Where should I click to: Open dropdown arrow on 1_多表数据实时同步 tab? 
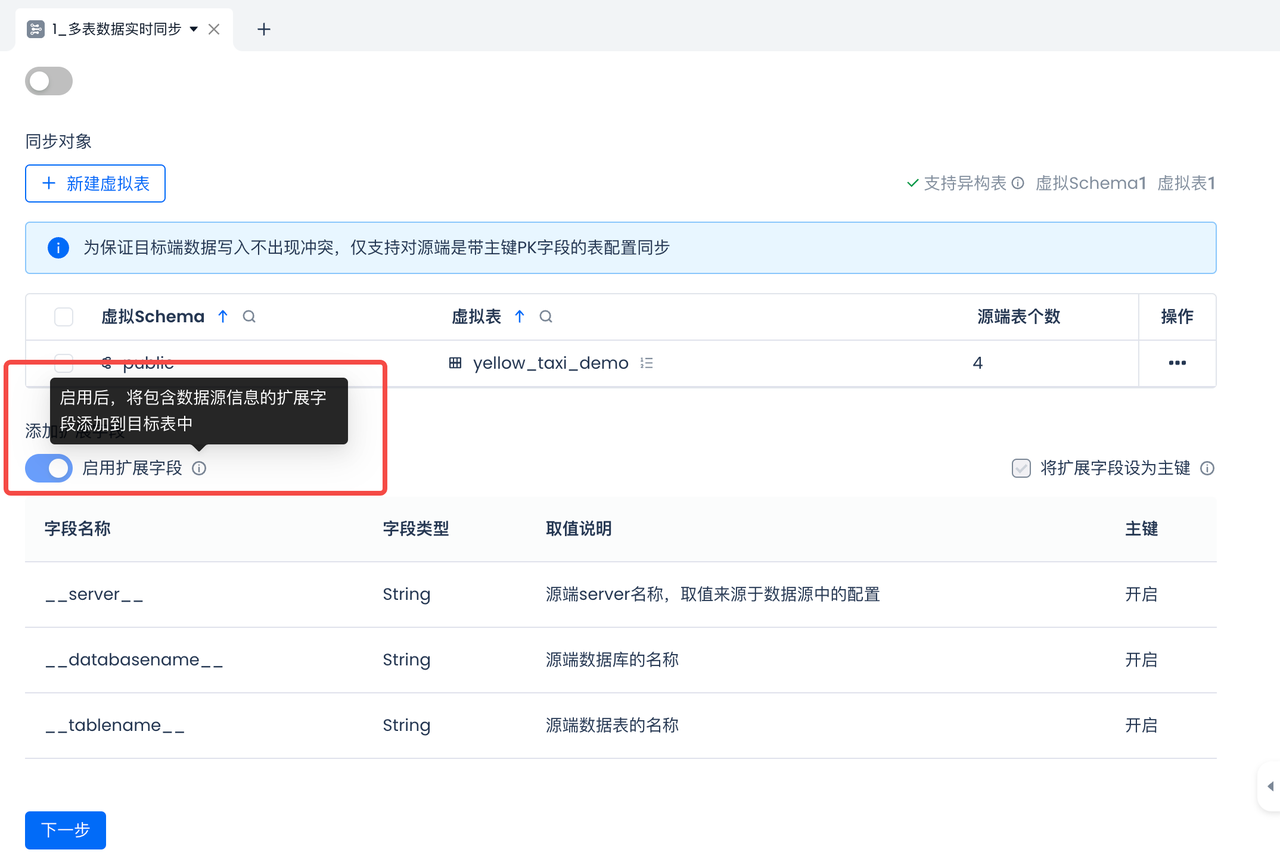tap(194, 29)
